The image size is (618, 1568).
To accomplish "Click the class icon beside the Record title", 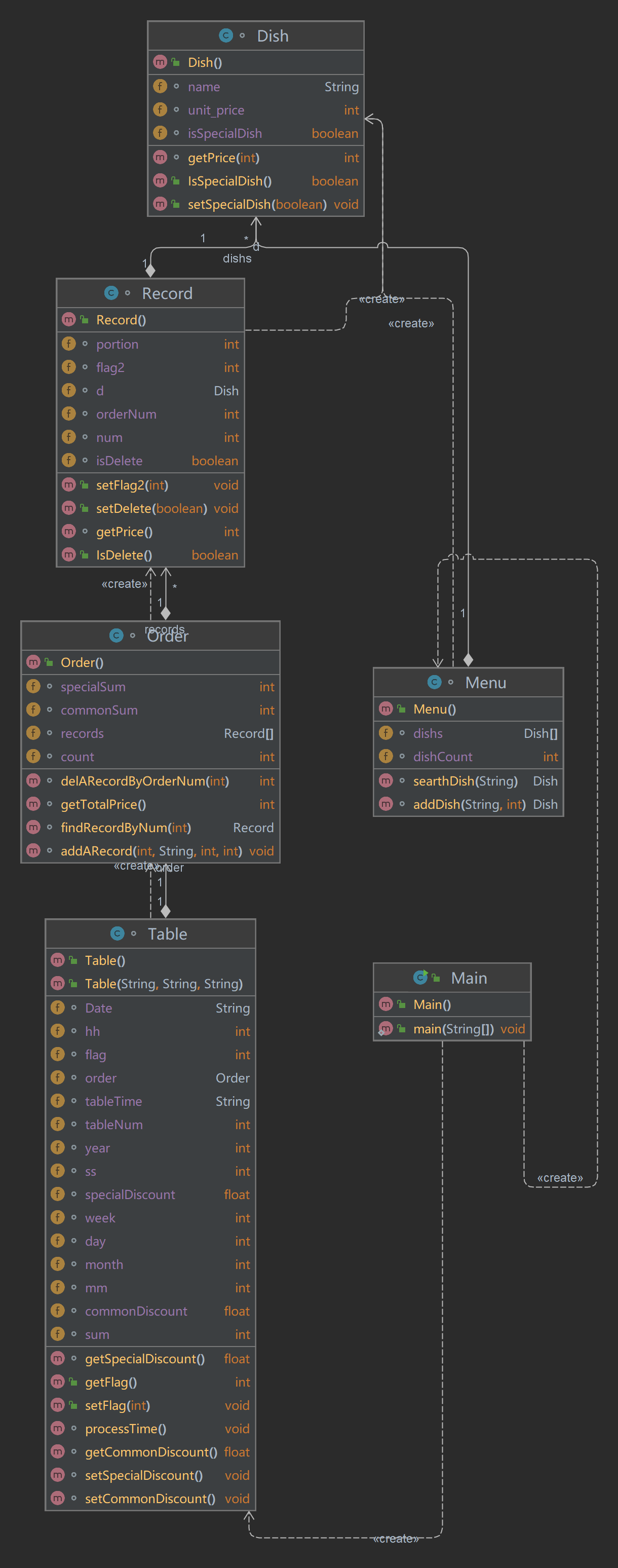I will (111, 293).
